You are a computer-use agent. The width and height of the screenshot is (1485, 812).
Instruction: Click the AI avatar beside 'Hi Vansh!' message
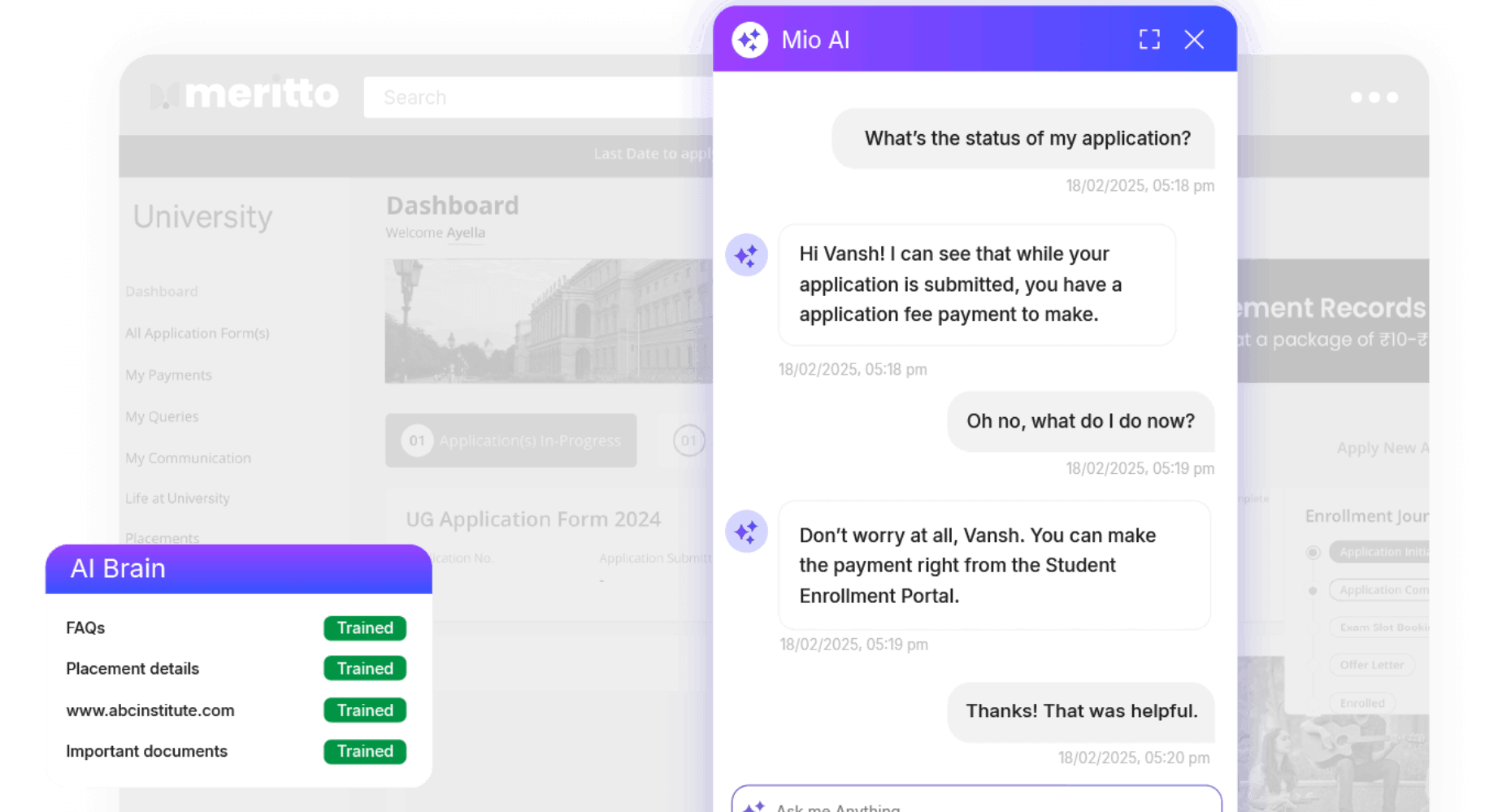[746, 256]
